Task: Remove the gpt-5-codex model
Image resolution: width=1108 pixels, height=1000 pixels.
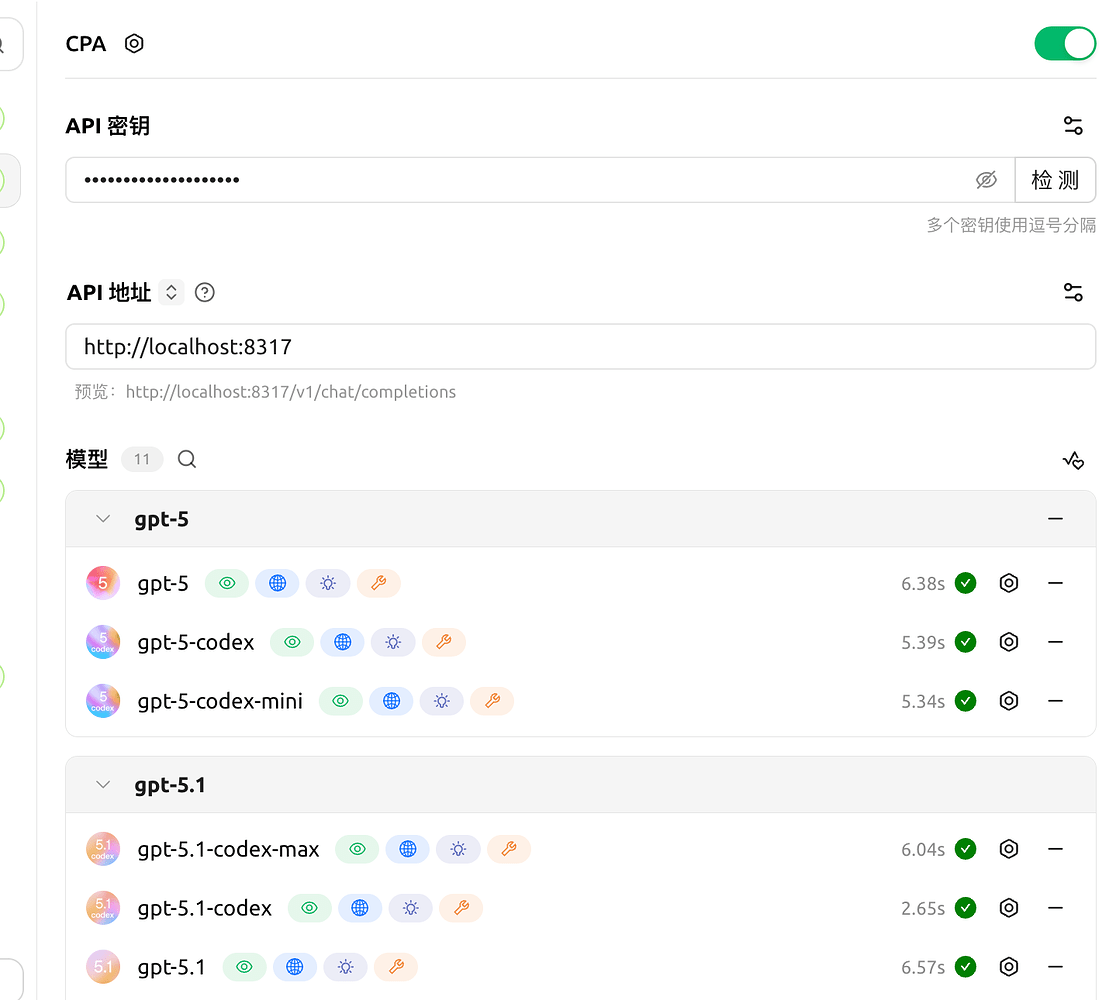Action: (x=1055, y=642)
